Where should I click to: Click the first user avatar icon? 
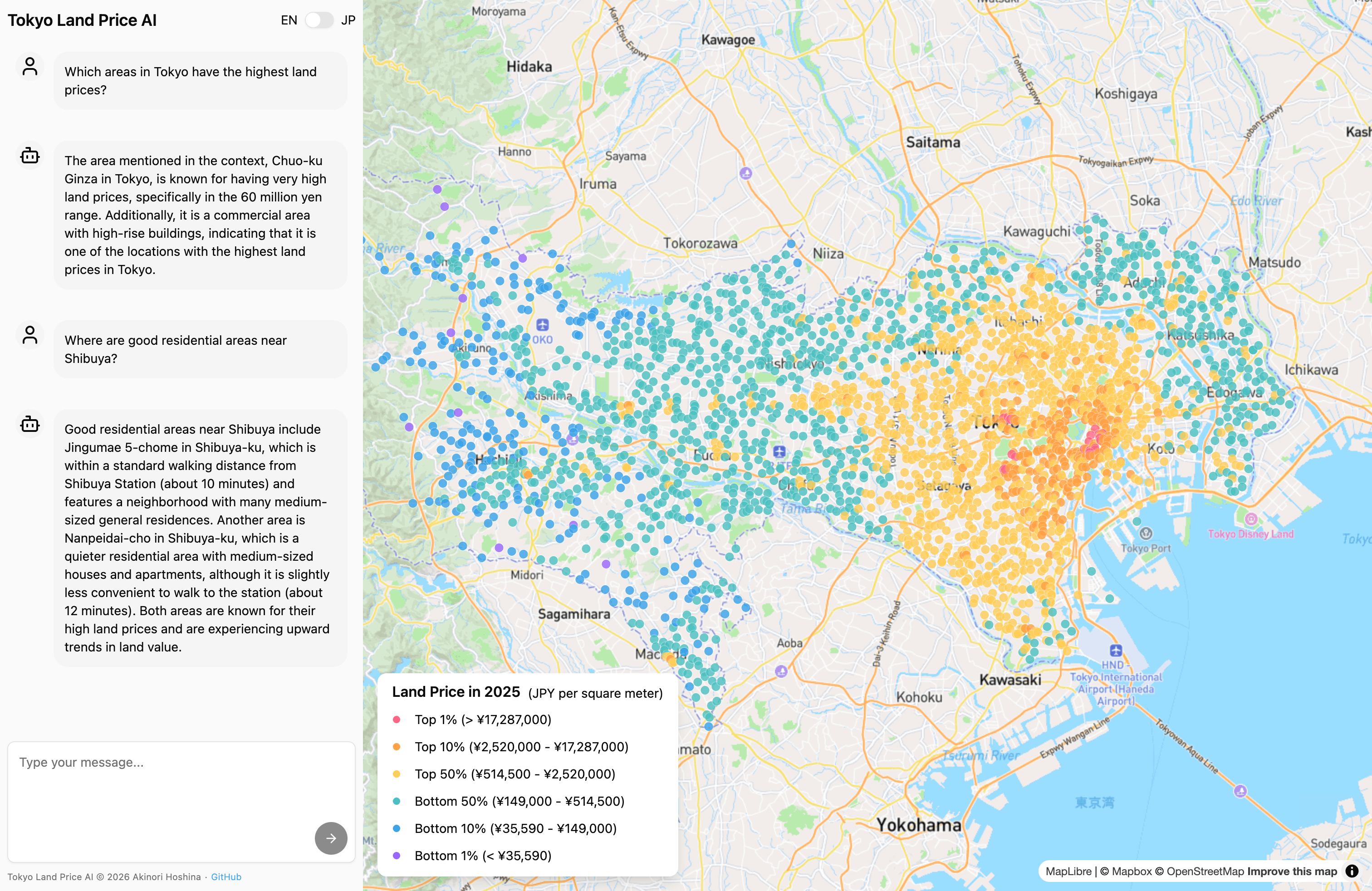[30, 67]
